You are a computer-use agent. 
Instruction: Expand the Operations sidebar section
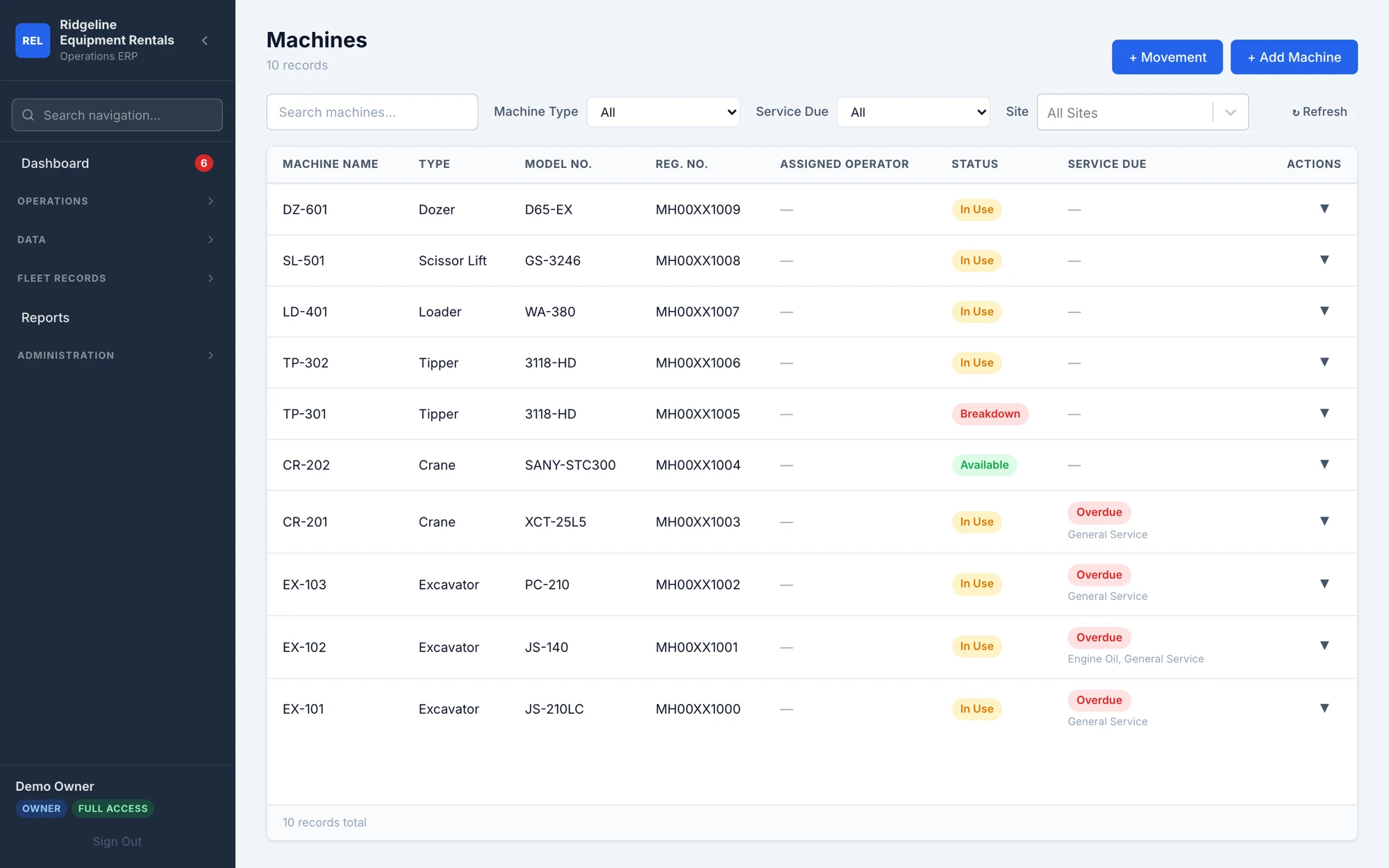(x=117, y=201)
